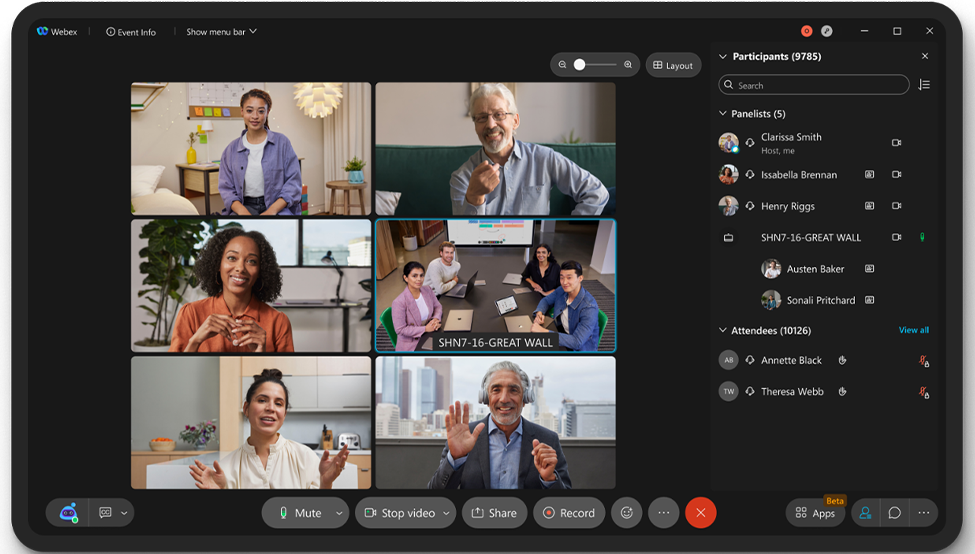Click Henry Riggs's contact card icon
Viewport: 975px width, 554px height.
(x=869, y=205)
